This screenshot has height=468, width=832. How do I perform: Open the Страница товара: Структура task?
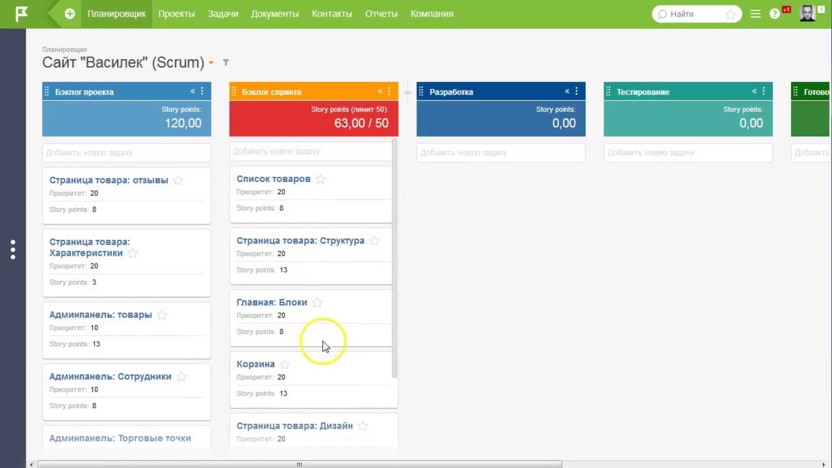pos(300,240)
